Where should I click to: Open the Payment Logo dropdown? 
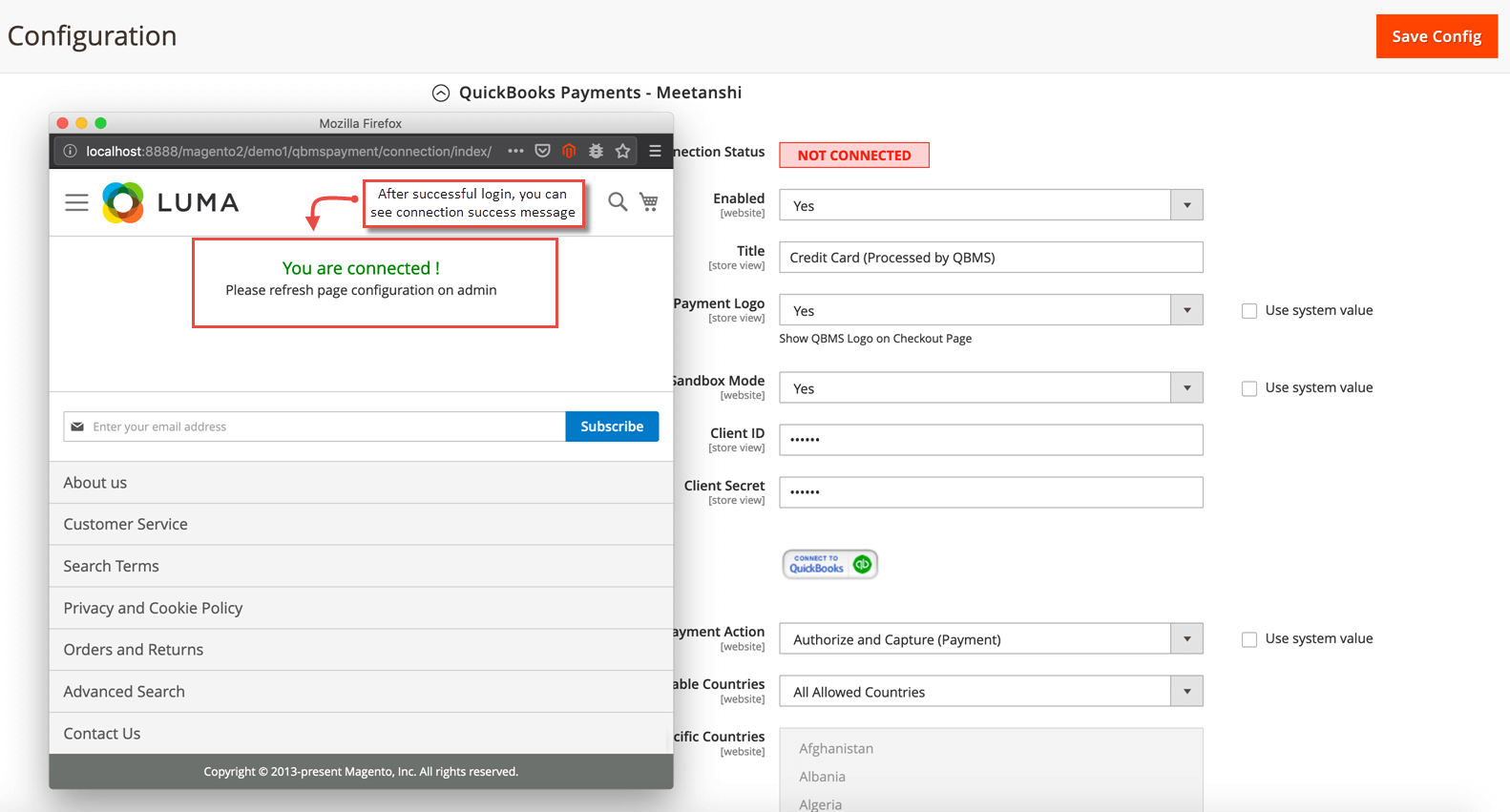(x=991, y=310)
